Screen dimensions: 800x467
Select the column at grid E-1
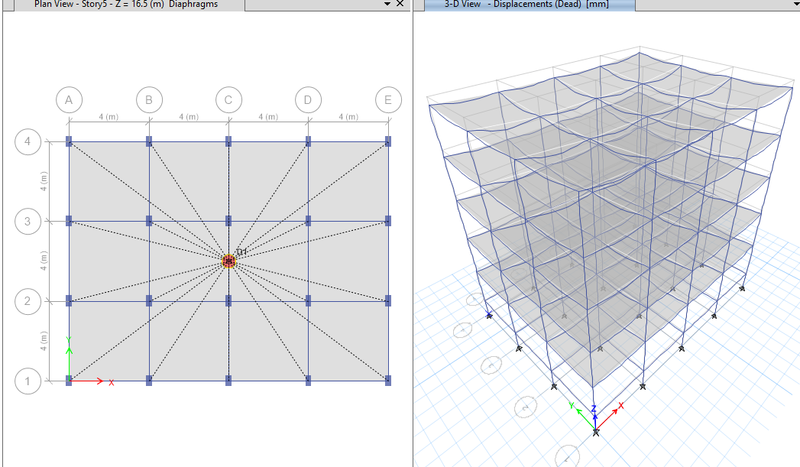(x=388, y=381)
